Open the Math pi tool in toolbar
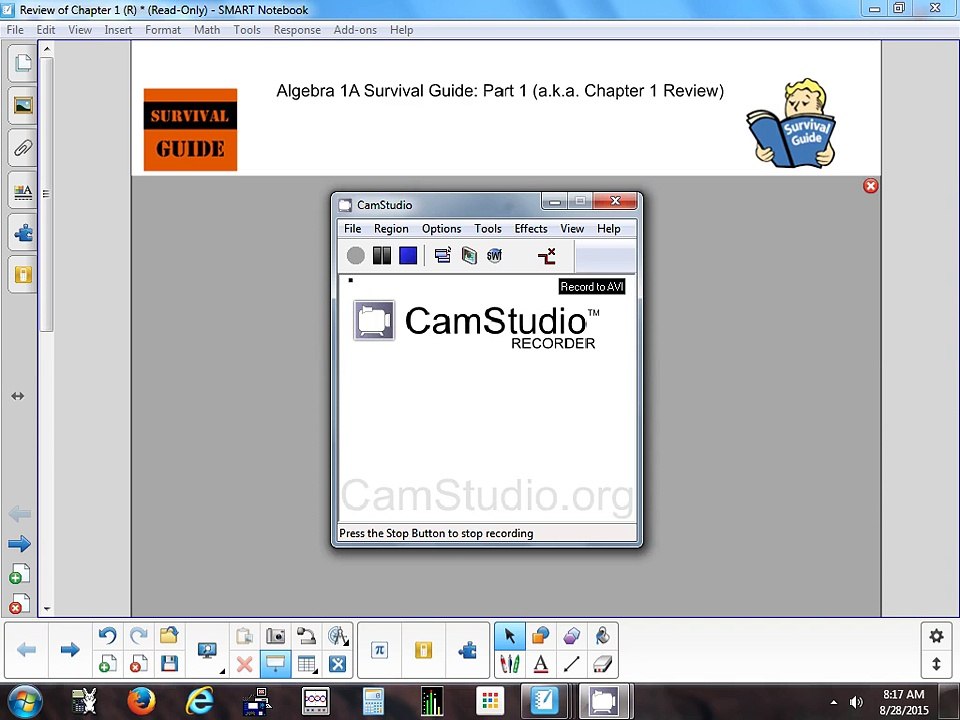The height and width of the screenshot is (720, 960). 380,650
